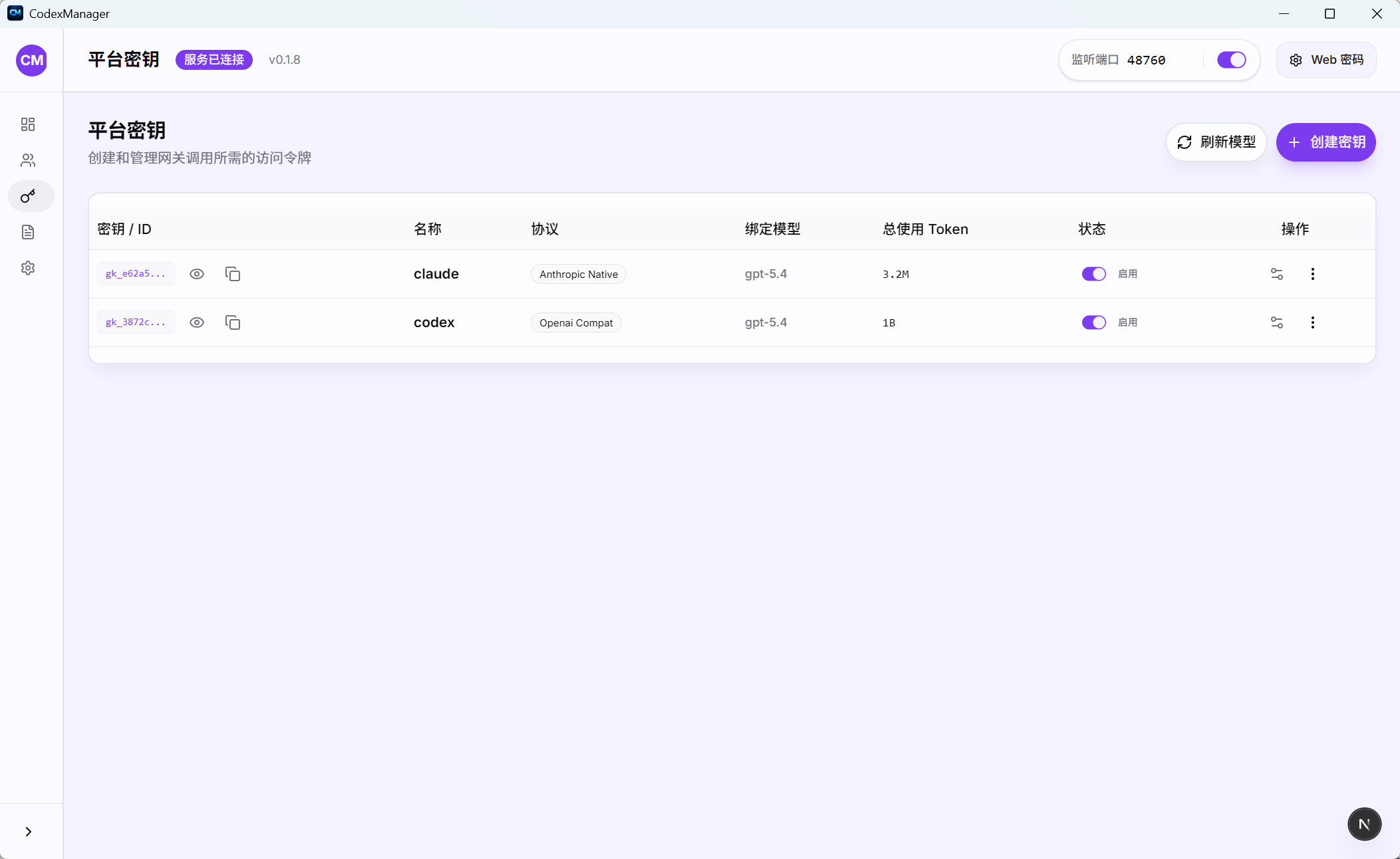Copy the codex key with copy icon

coord(233,322)
